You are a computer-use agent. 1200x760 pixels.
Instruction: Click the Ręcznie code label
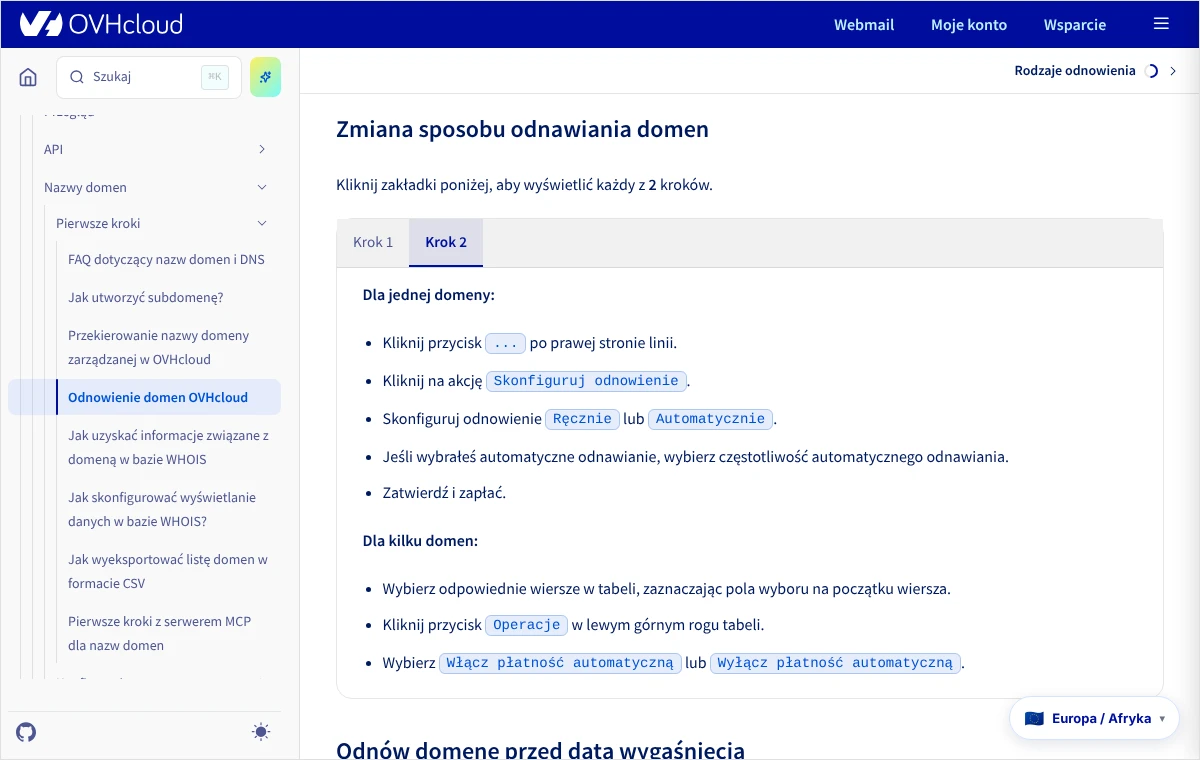(582, 419)
